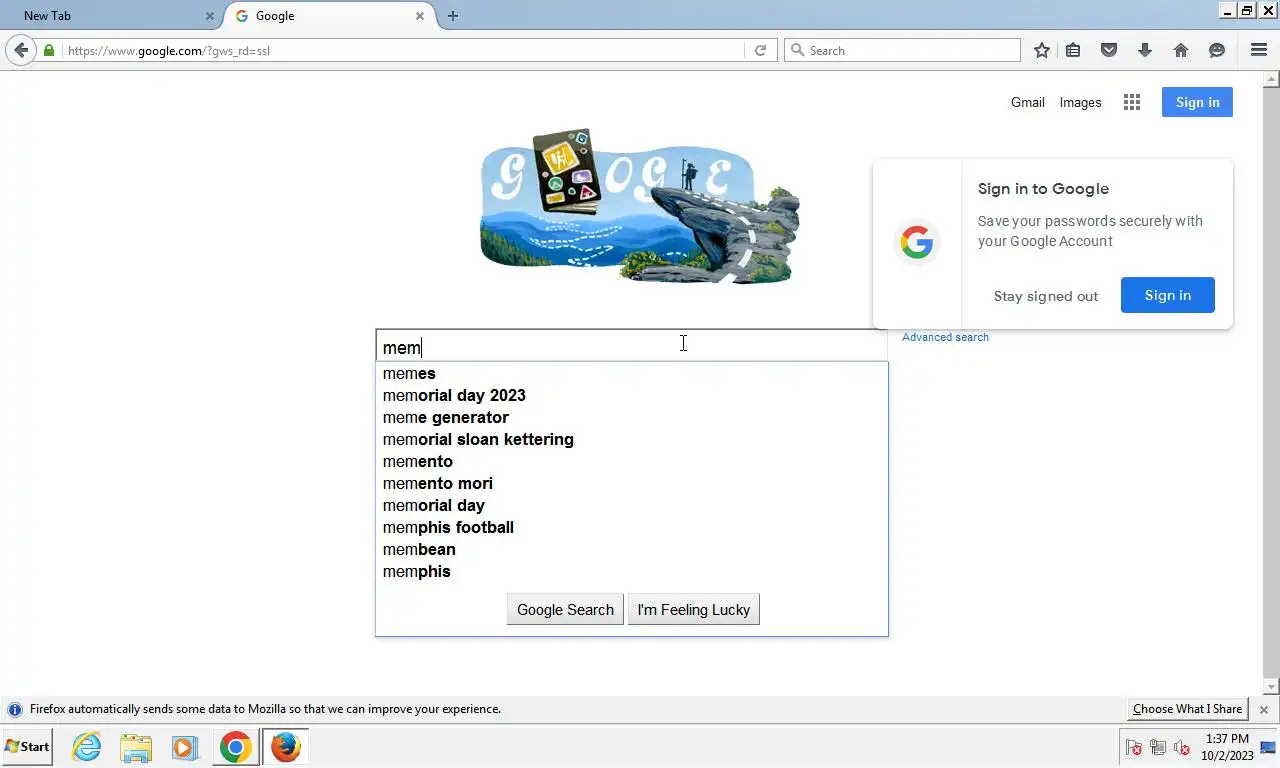
Task: Reload the page with the refresh icon
Action: point(760,50)
